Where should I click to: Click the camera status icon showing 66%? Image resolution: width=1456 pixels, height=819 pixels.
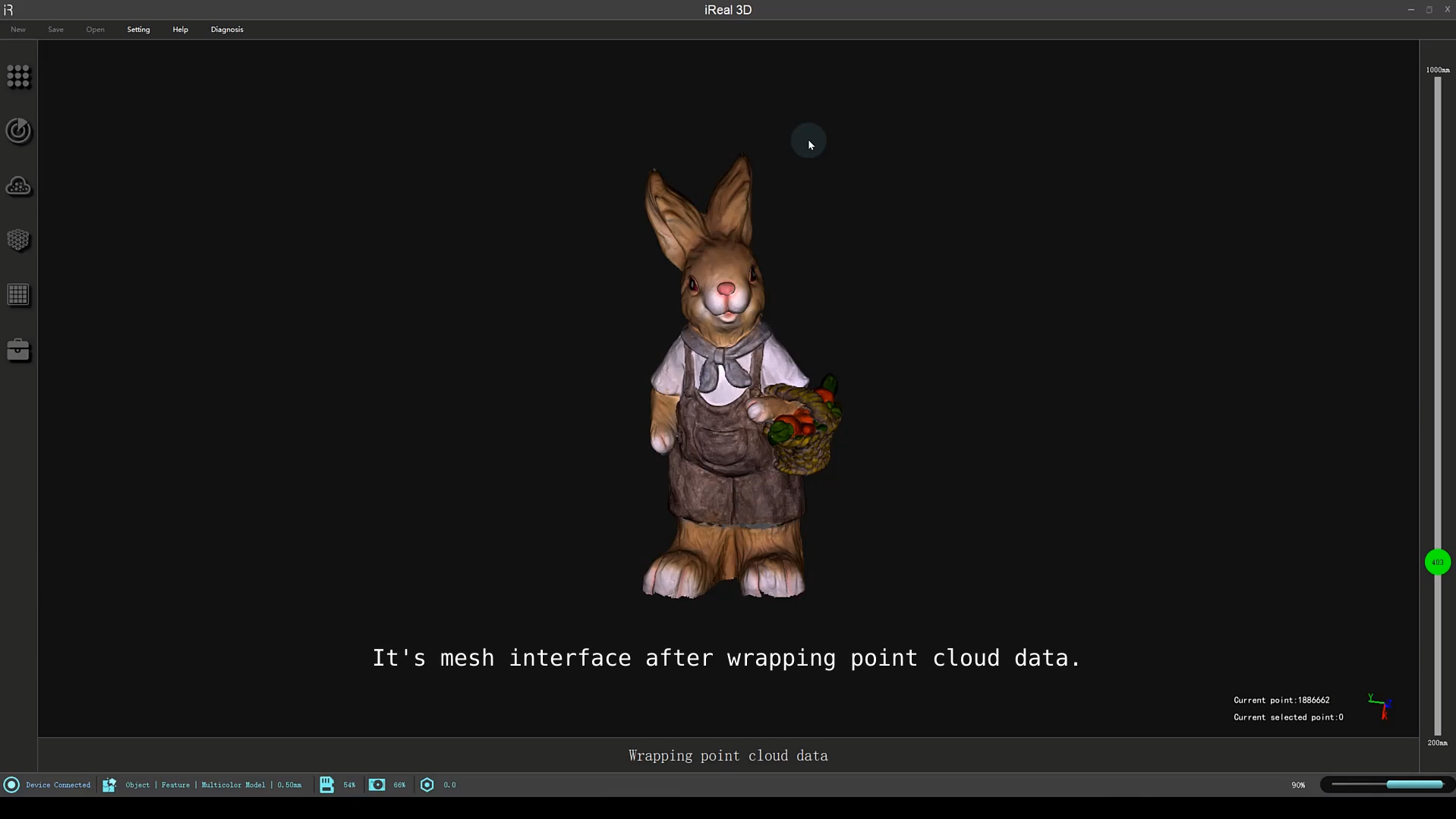(377, 785)
